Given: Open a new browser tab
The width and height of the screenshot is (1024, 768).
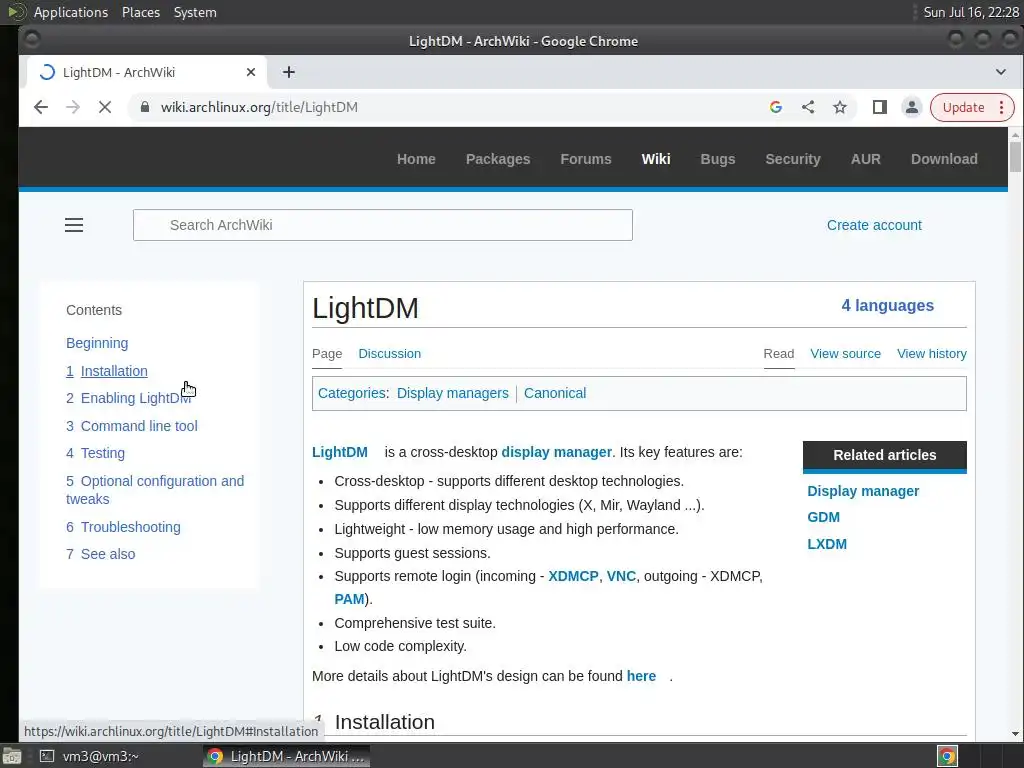Looking at the screenshot, I should (289, 72).
